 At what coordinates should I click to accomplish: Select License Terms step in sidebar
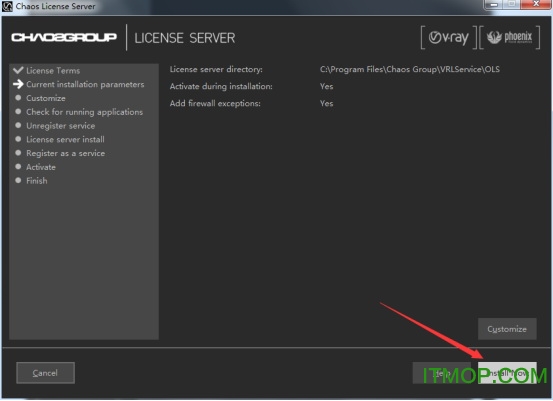(53, 71)
